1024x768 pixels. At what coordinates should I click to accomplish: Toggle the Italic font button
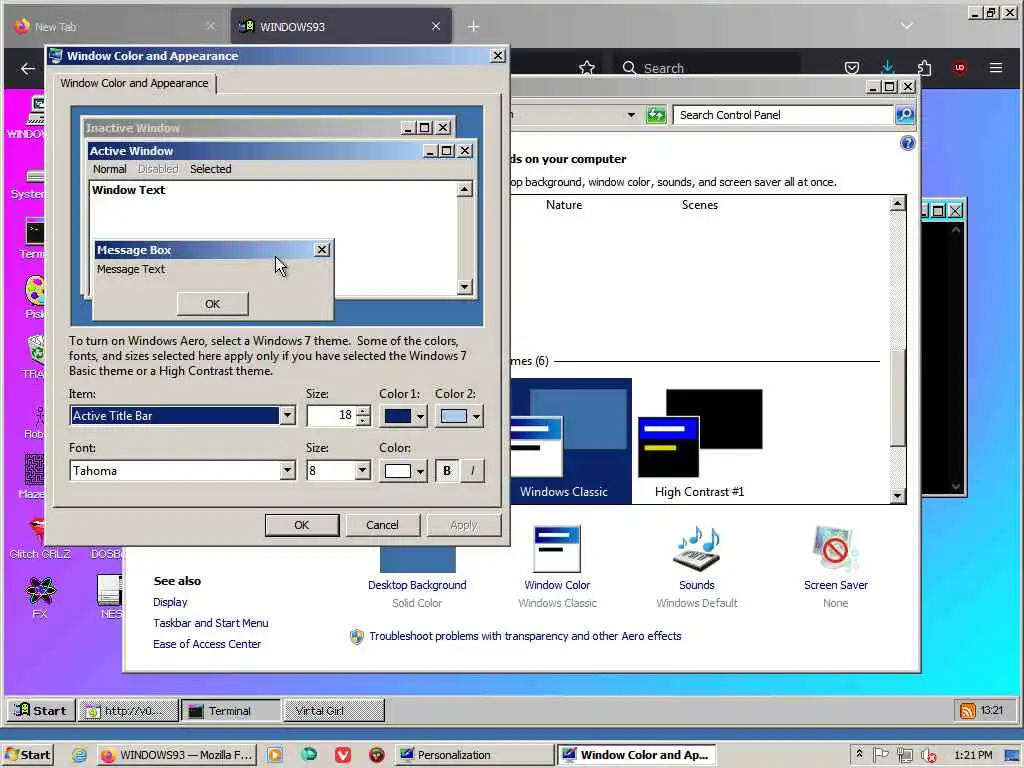472,470
